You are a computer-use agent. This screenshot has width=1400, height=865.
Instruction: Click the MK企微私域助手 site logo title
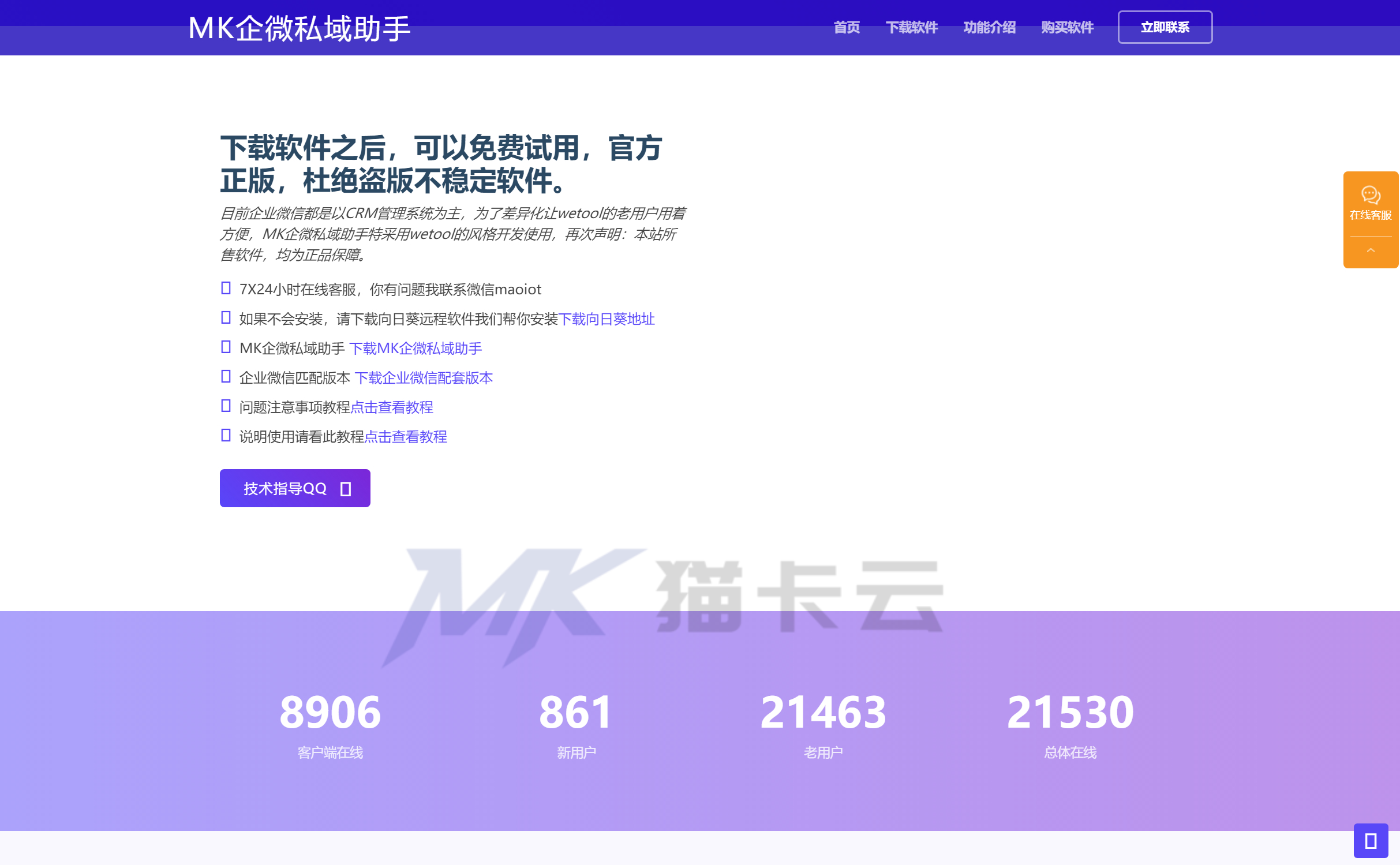[299, 28]
